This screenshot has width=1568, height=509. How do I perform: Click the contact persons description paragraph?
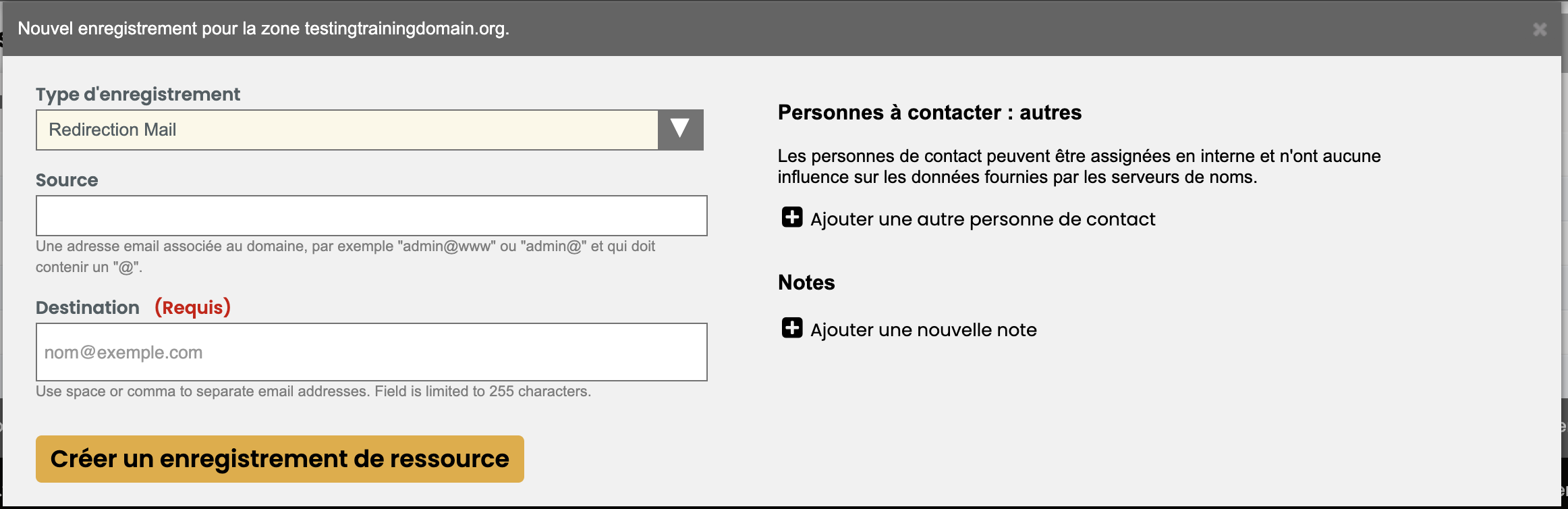[1079, 167]
